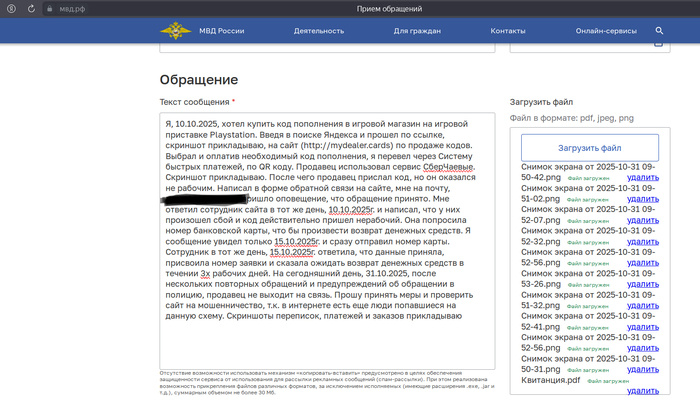Click the МВД emblem logo
The width and height of the screenshot is (700, 403).
pyautogui.click(x=177, y=31)
